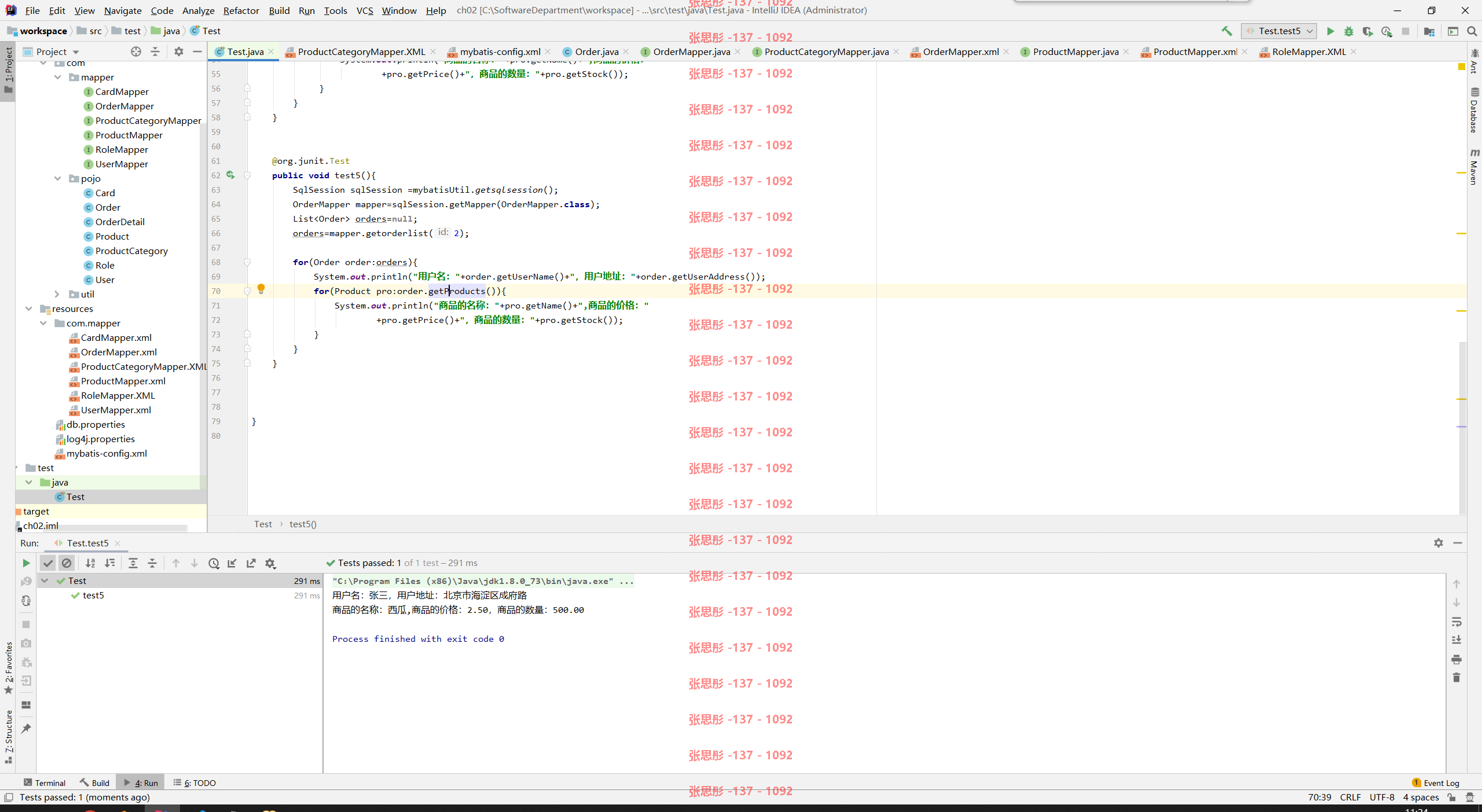Open the VCS menu

(365, 10)
